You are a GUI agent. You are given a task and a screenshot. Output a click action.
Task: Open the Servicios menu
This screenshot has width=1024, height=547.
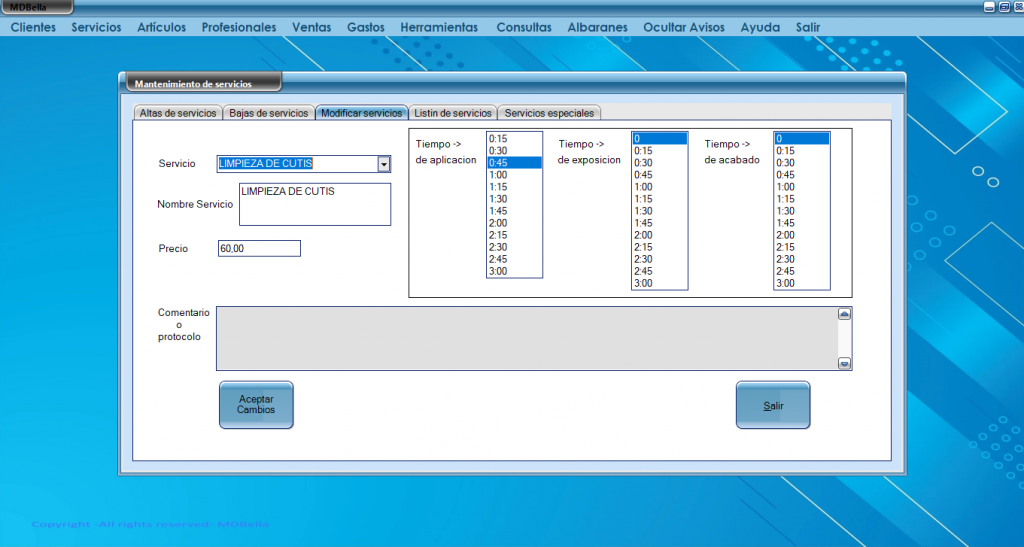pos(96,27)
